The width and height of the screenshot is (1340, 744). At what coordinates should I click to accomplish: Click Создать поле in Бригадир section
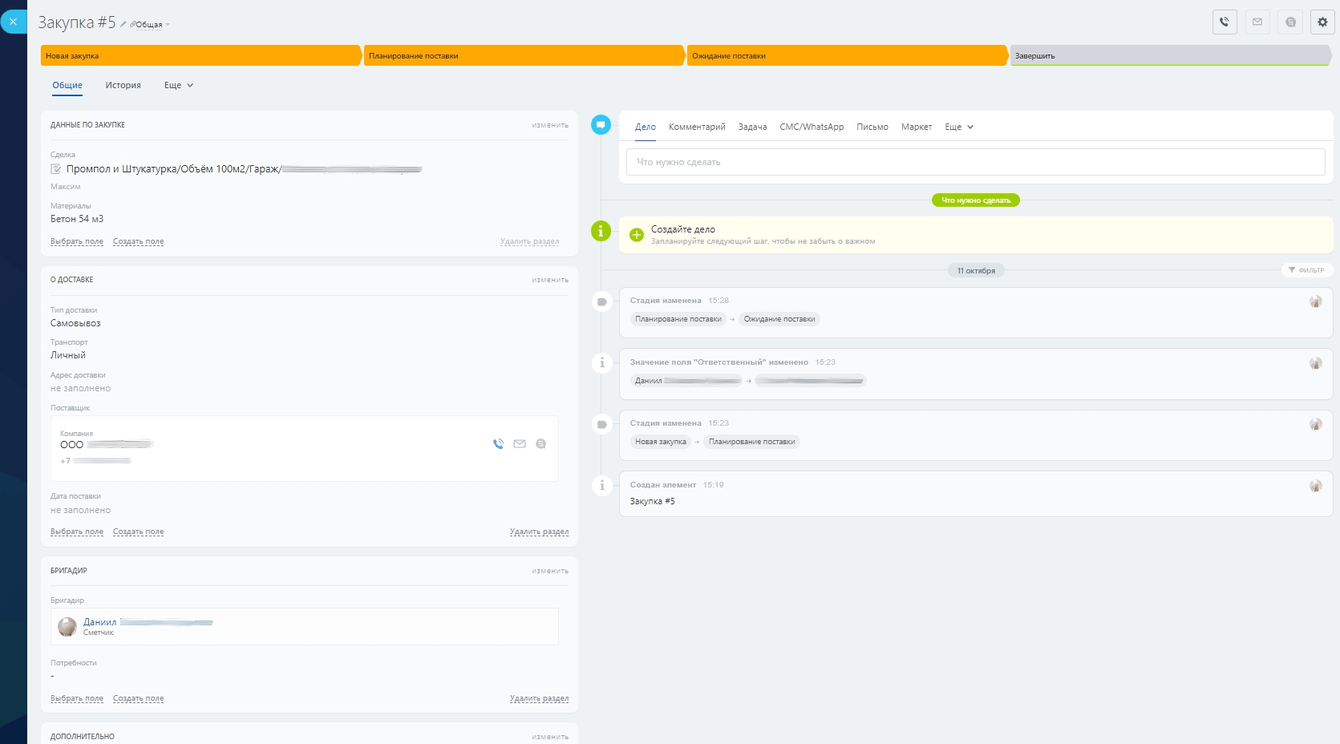coord(138,699)
